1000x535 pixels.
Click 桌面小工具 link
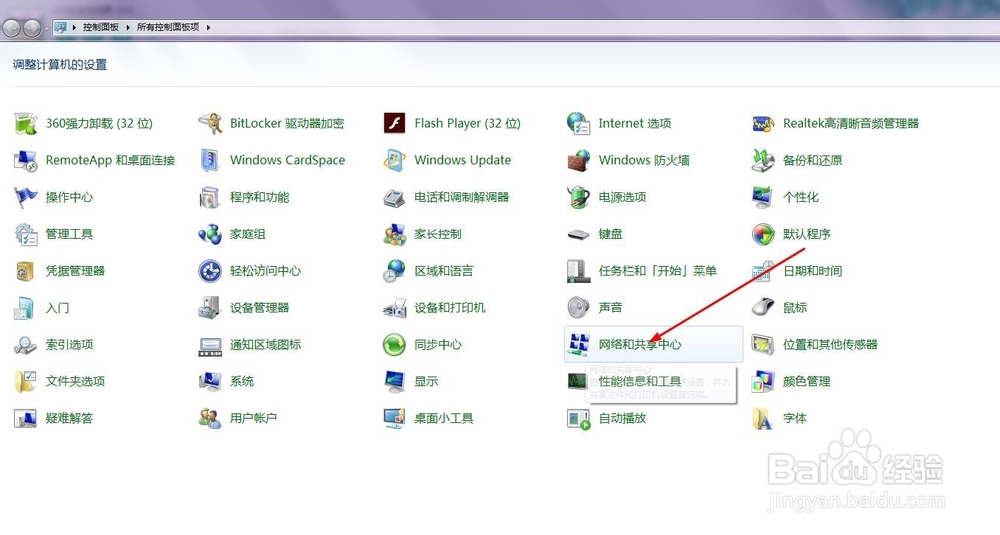tap(444, 418)
